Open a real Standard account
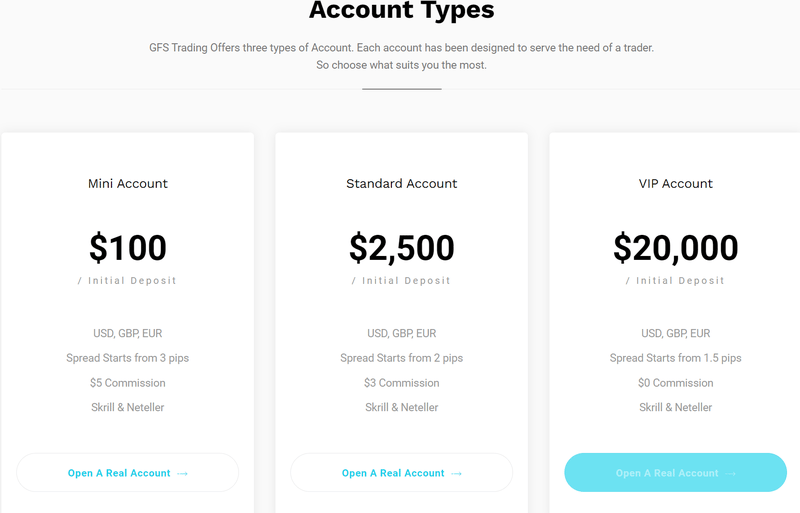 click(402, 473)
